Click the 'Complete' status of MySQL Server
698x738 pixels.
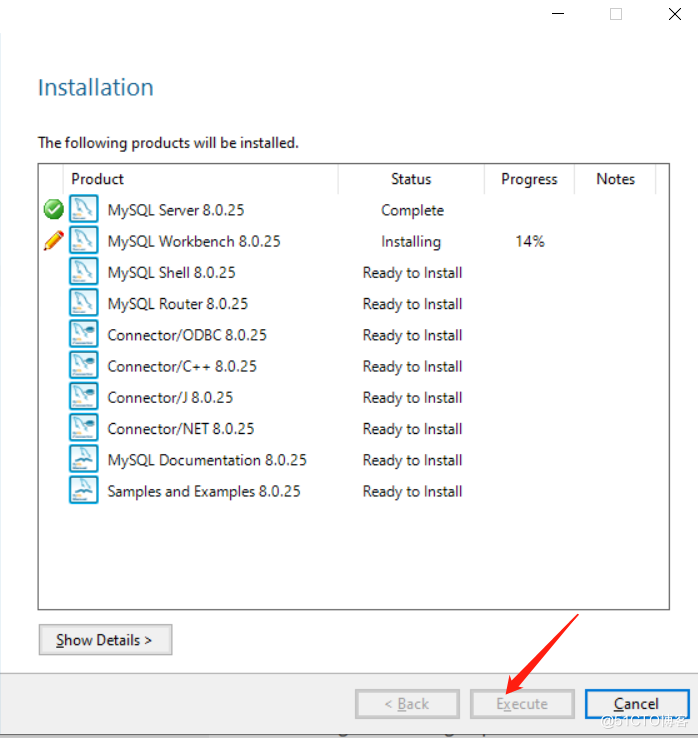[x=412, y=210]
